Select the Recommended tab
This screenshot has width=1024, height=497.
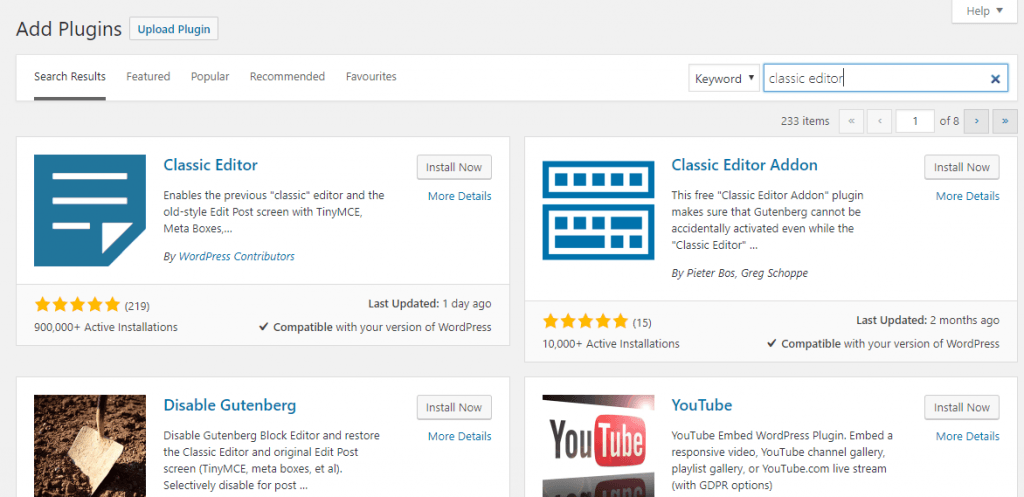(x=287, y=77)
